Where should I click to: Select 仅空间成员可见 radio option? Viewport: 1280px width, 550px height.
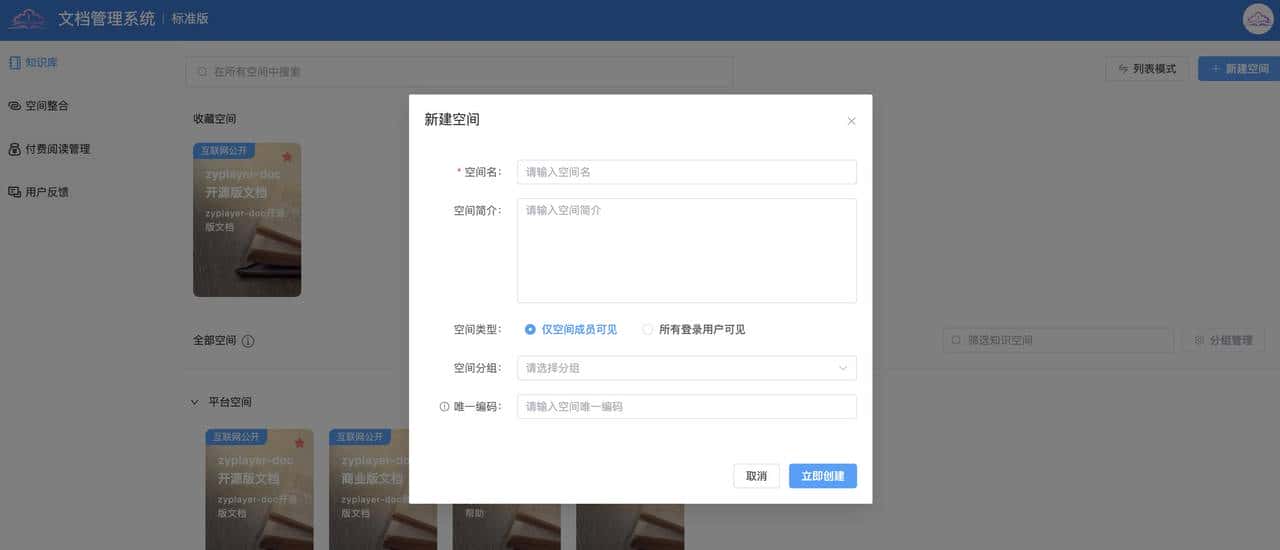click(570, 329)
